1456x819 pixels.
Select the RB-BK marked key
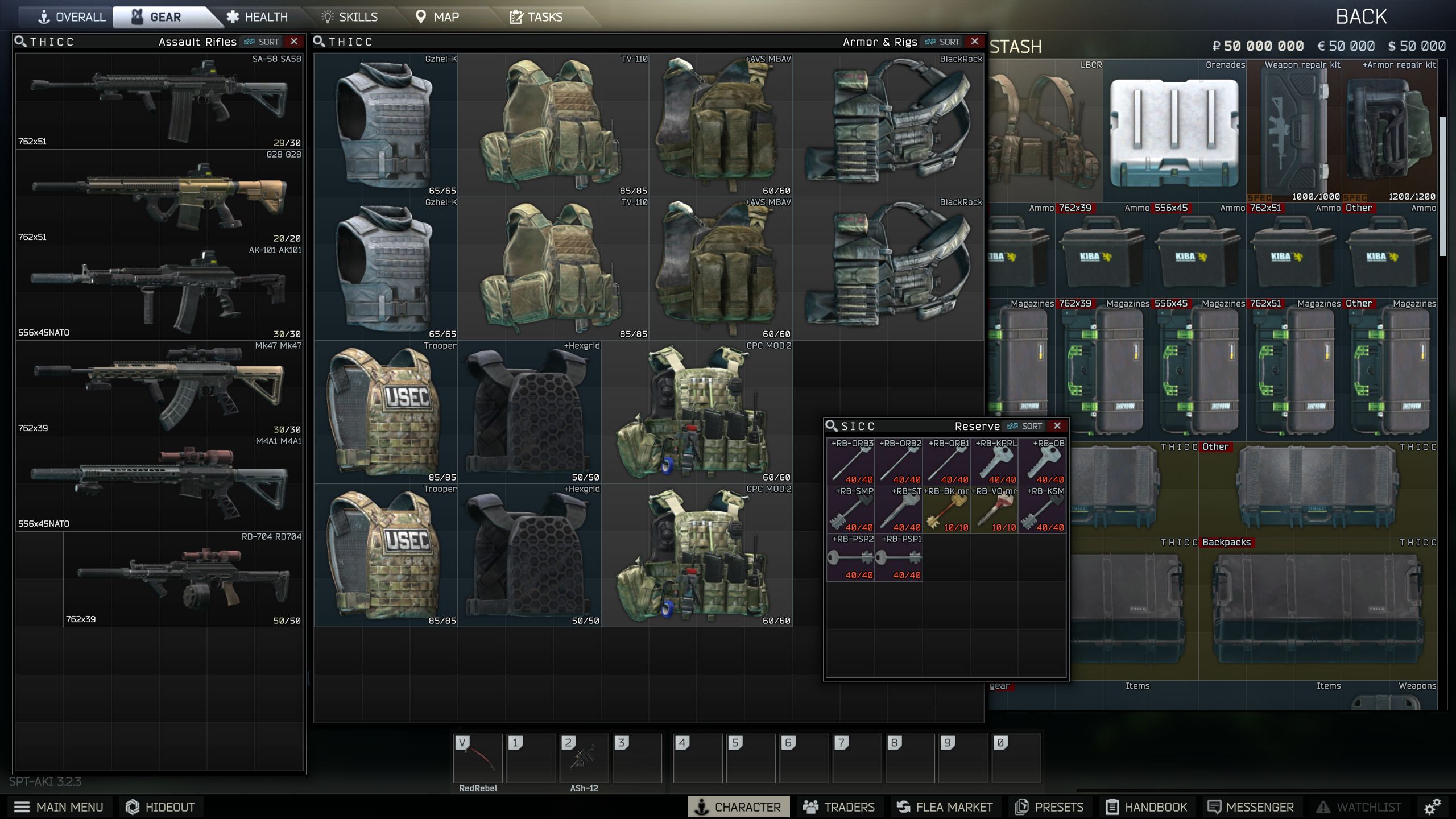point(946,509)
